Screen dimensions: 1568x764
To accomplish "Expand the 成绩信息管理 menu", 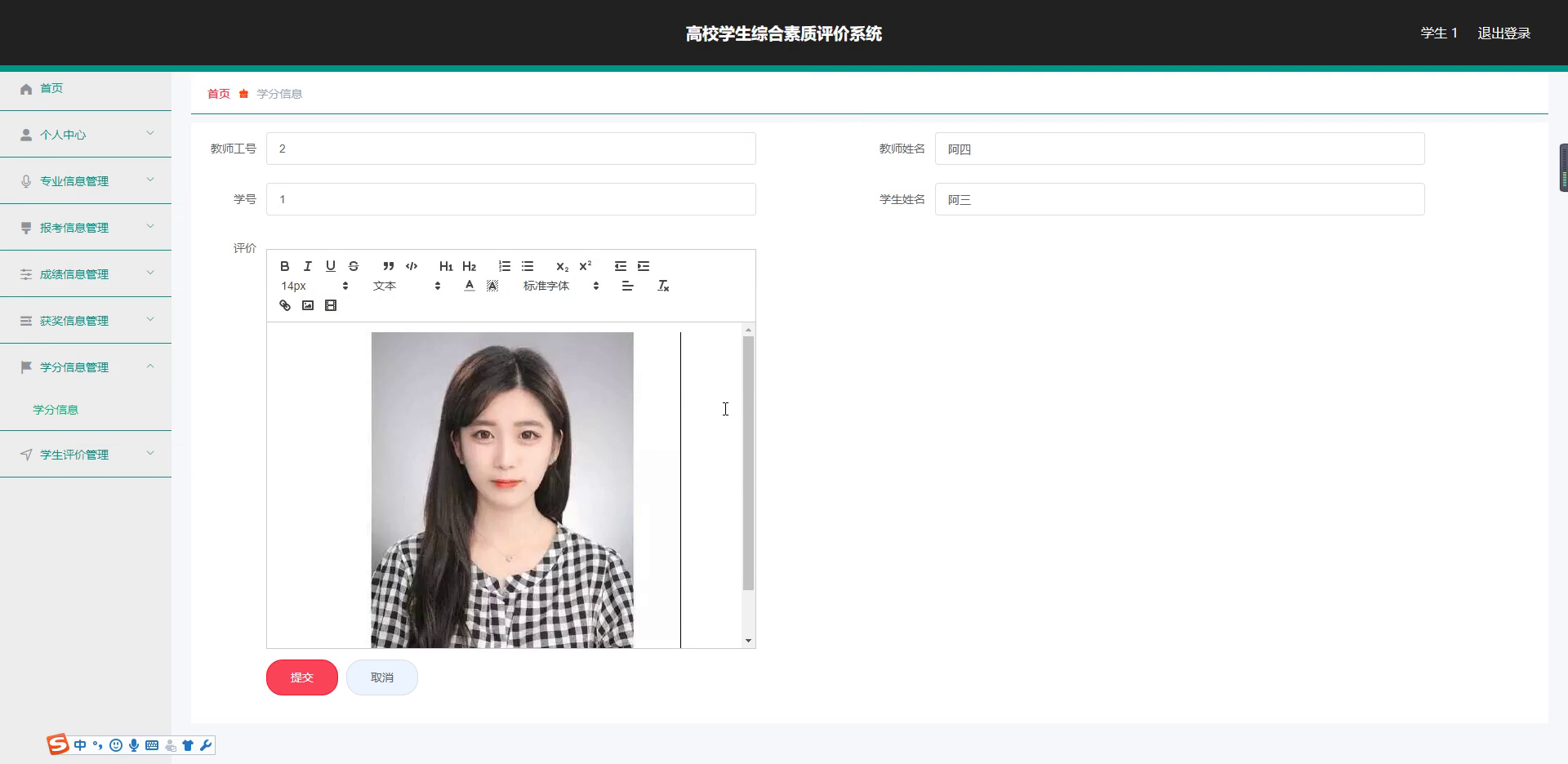I will click(86, 274).
